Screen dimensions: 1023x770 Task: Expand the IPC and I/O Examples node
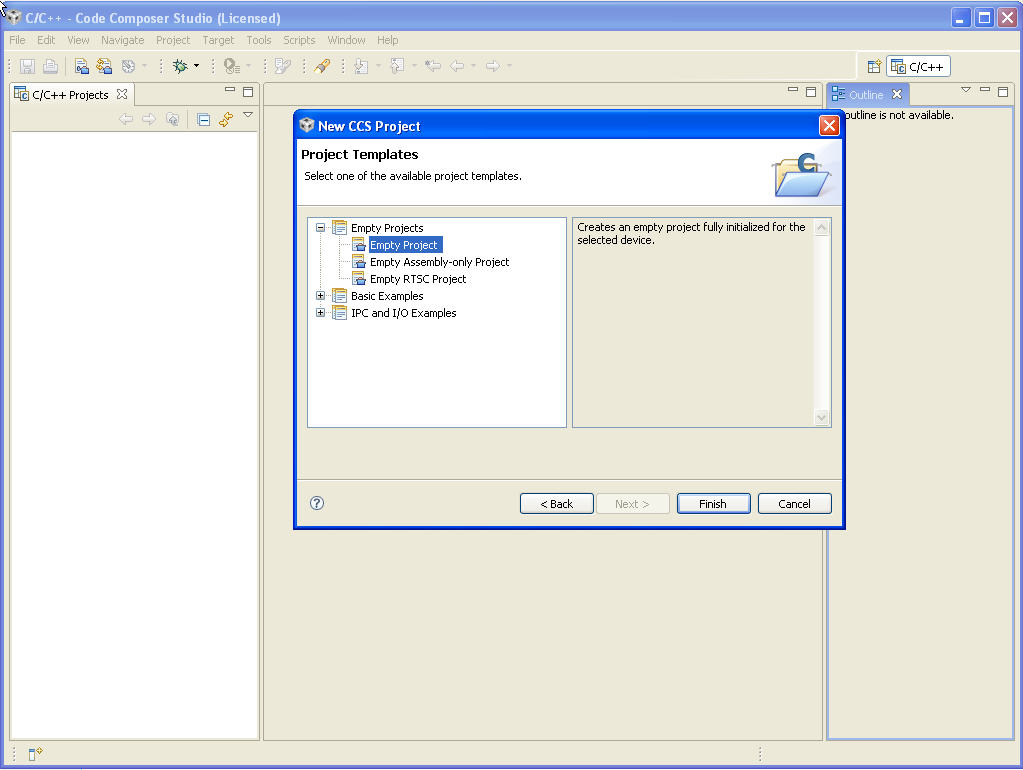pos(320,312)
